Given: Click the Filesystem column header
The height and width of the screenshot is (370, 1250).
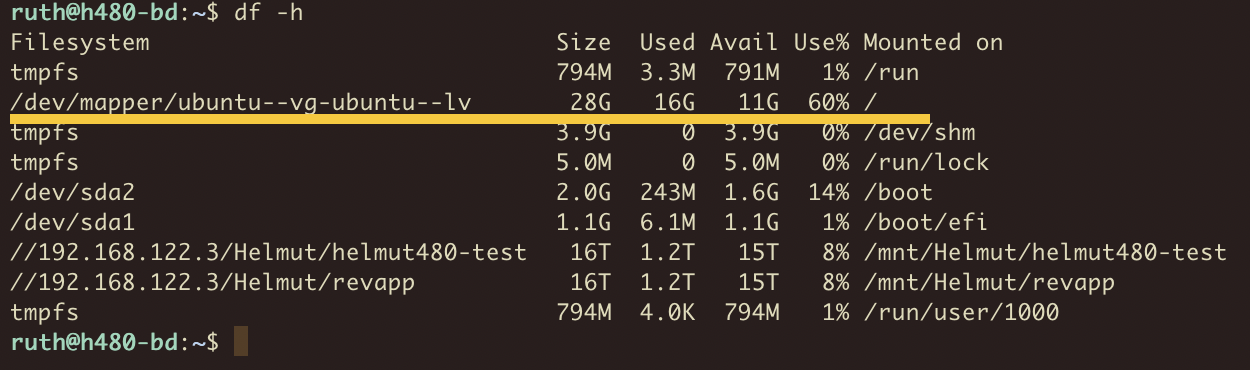Looking at the screenshot, I should click(80, 42).
